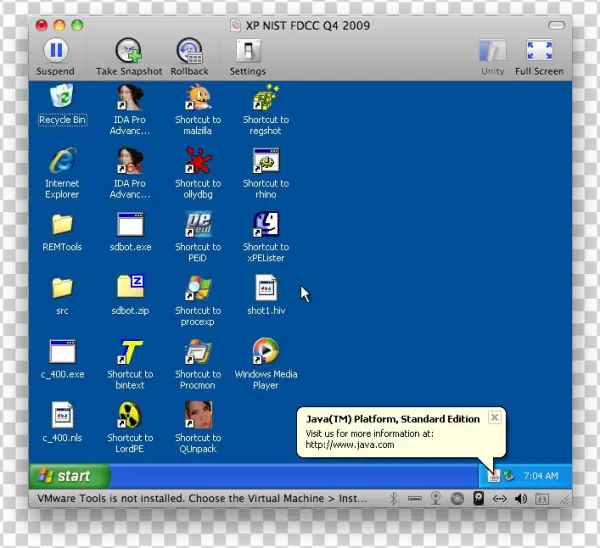The width and height of the screenshot is (600, 548).
Task: Click the VMware Tools not installed message
Action: coord(202,499)
